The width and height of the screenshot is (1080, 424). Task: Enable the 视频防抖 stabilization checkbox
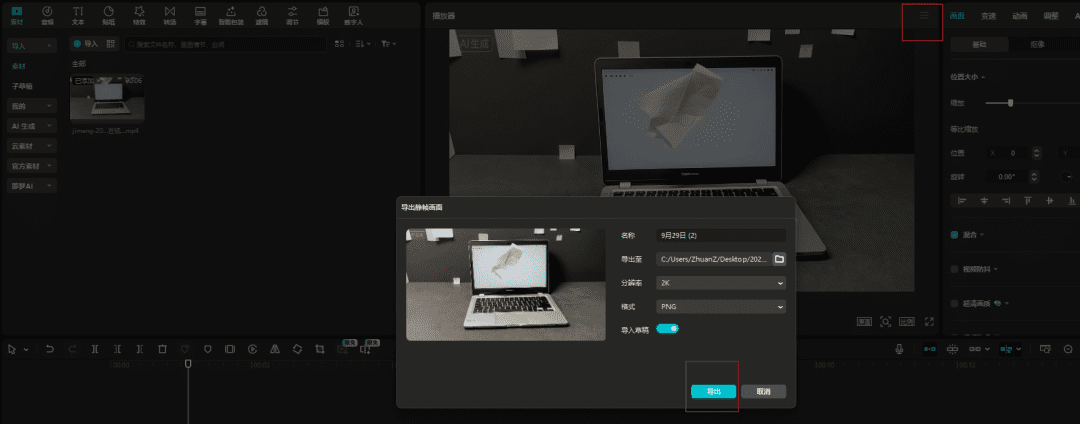point(955,269)
